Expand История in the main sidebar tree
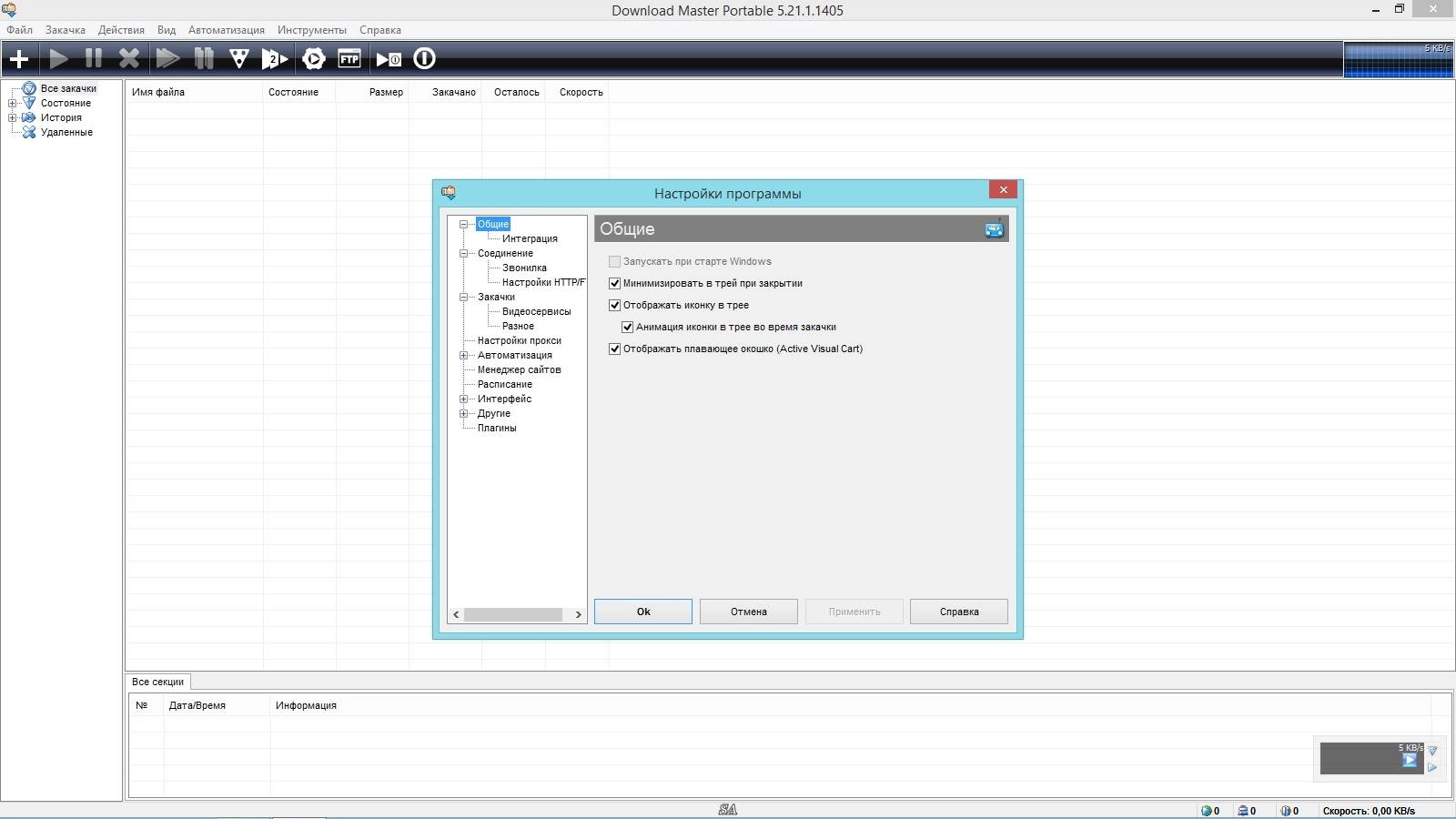The width and height of the screenshot is (1456, 819). coord(12,117)
